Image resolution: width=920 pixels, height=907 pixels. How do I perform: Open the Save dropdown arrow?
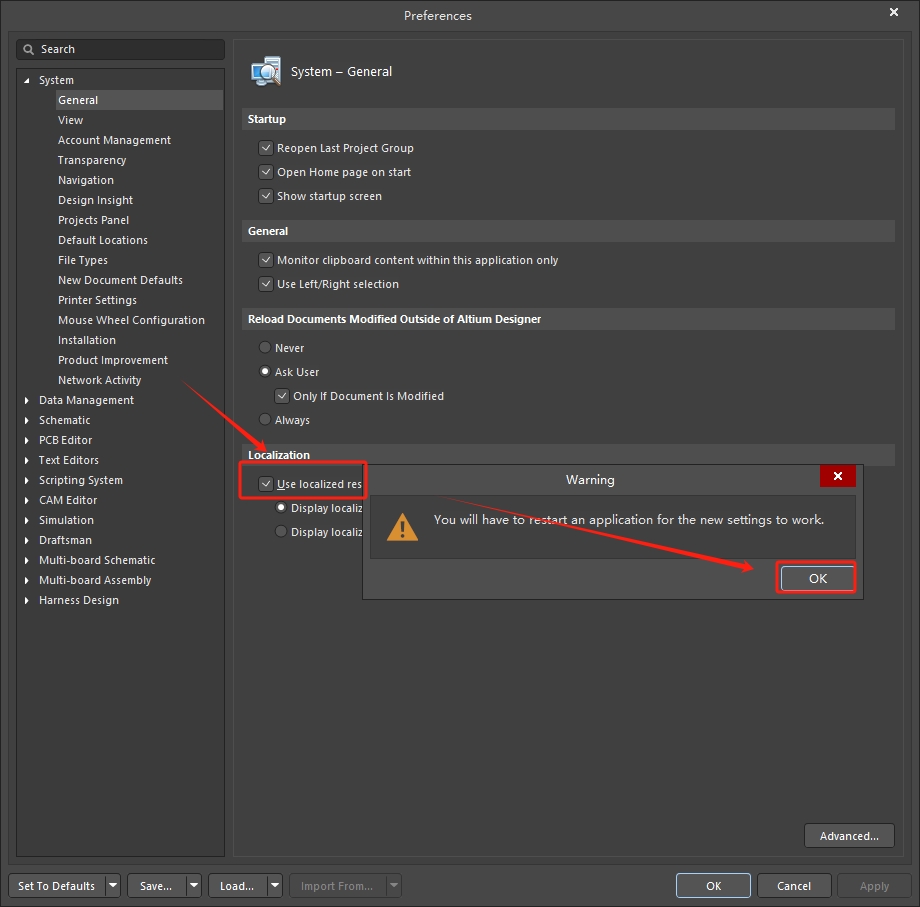[194, 885]
